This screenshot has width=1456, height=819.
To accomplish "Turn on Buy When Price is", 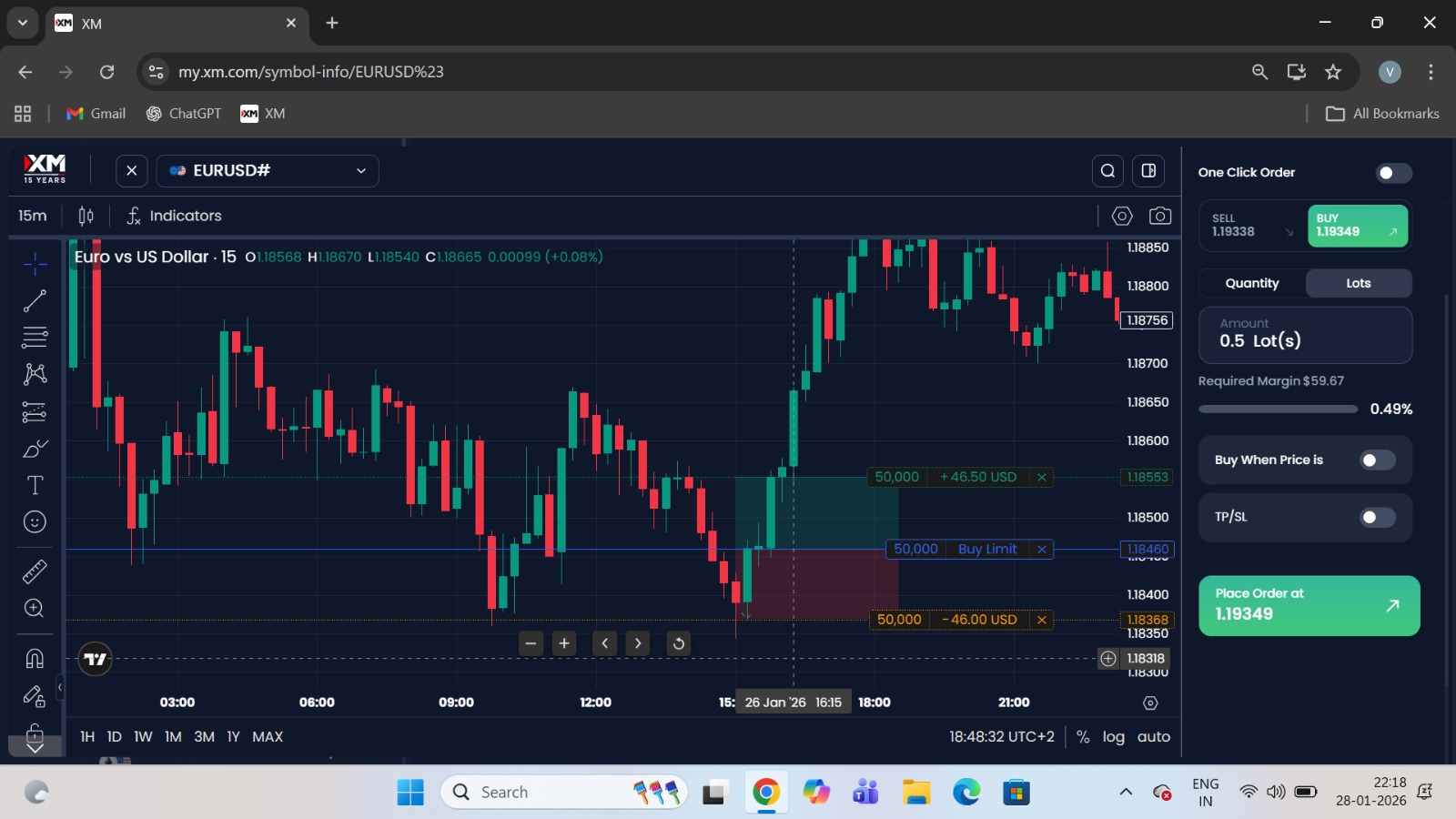I will [1377, 460].
